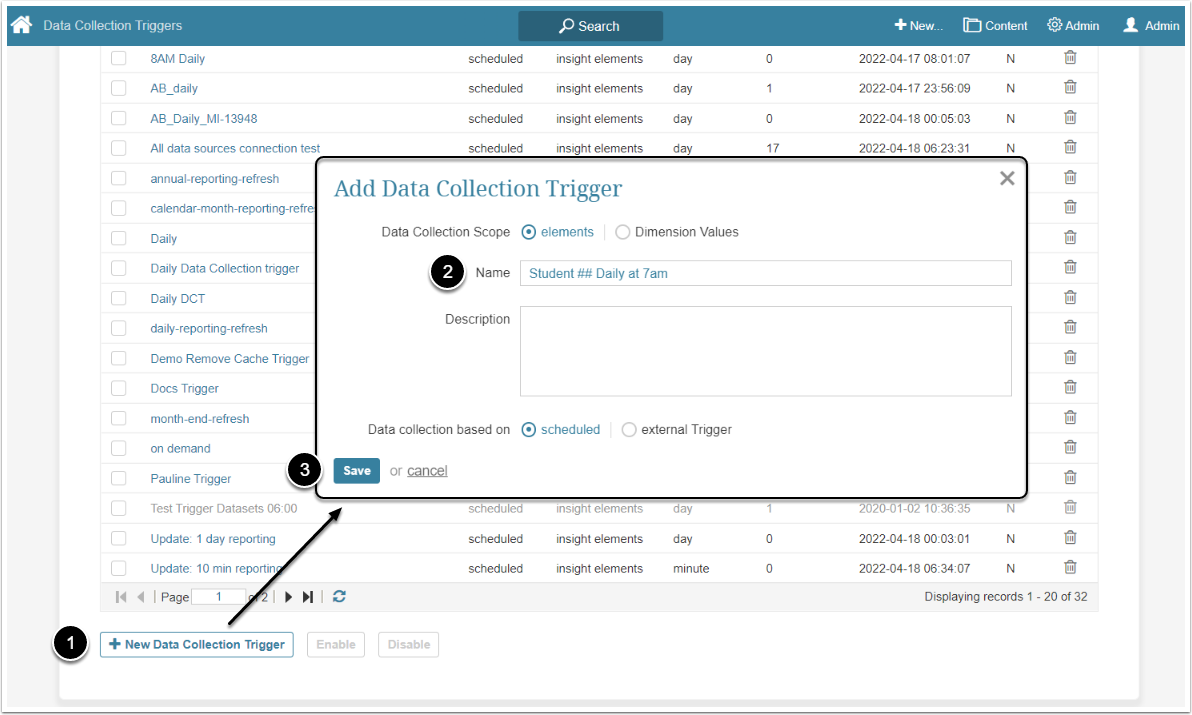1192x715 pixels.
Task: Select the elements scope radio button
Action: point(529,233)
